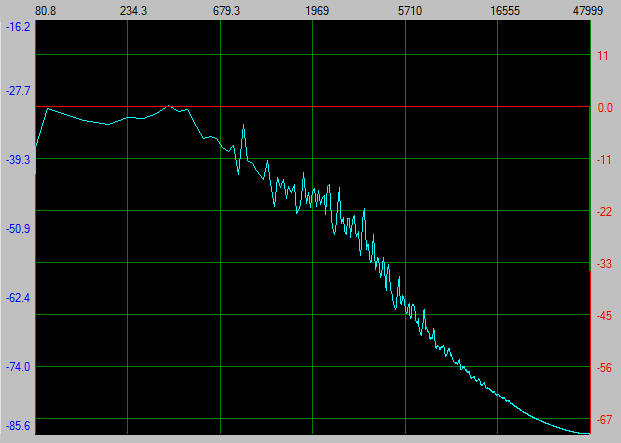The image size is (621, 443).
Task: Click the red -67 scale label
Action: tap(605, 420)
